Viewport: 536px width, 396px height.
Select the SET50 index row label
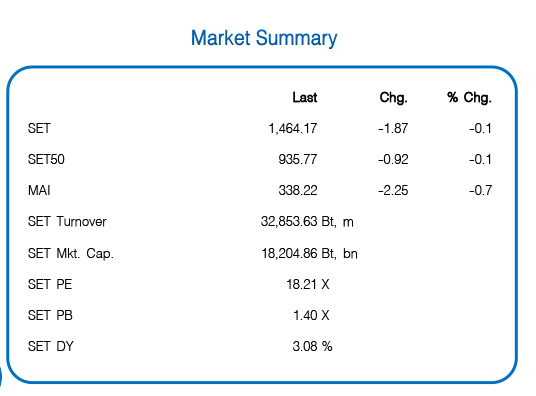pyautogui.click(x=46, y=160)
